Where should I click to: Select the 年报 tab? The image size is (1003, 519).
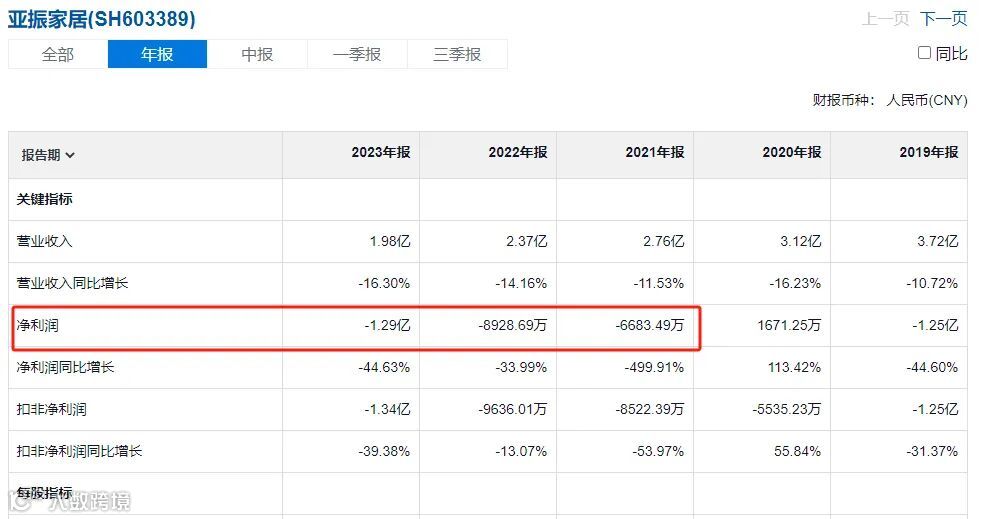157,54
